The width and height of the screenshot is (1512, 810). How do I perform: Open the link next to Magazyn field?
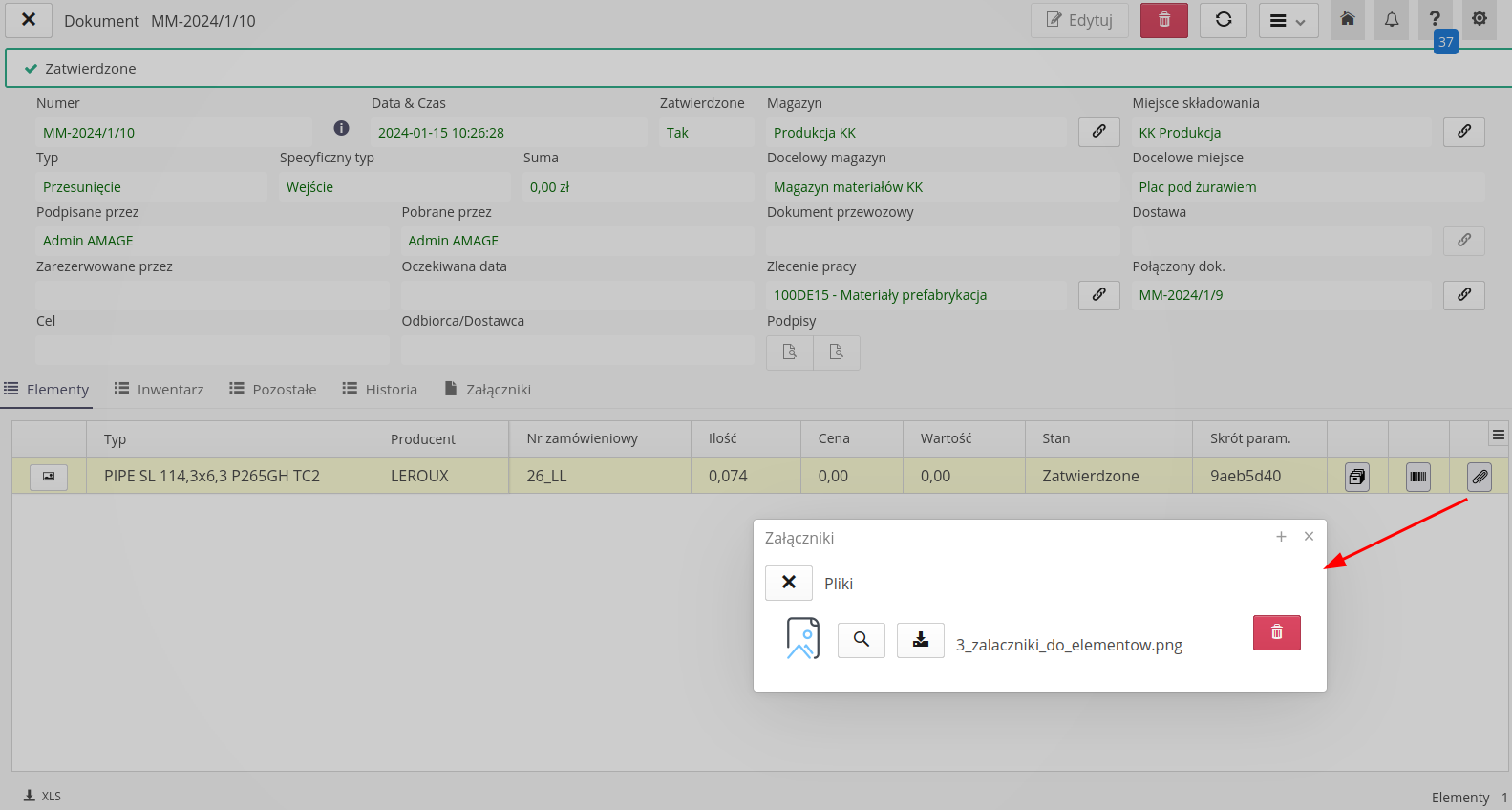coord(1098,132)
